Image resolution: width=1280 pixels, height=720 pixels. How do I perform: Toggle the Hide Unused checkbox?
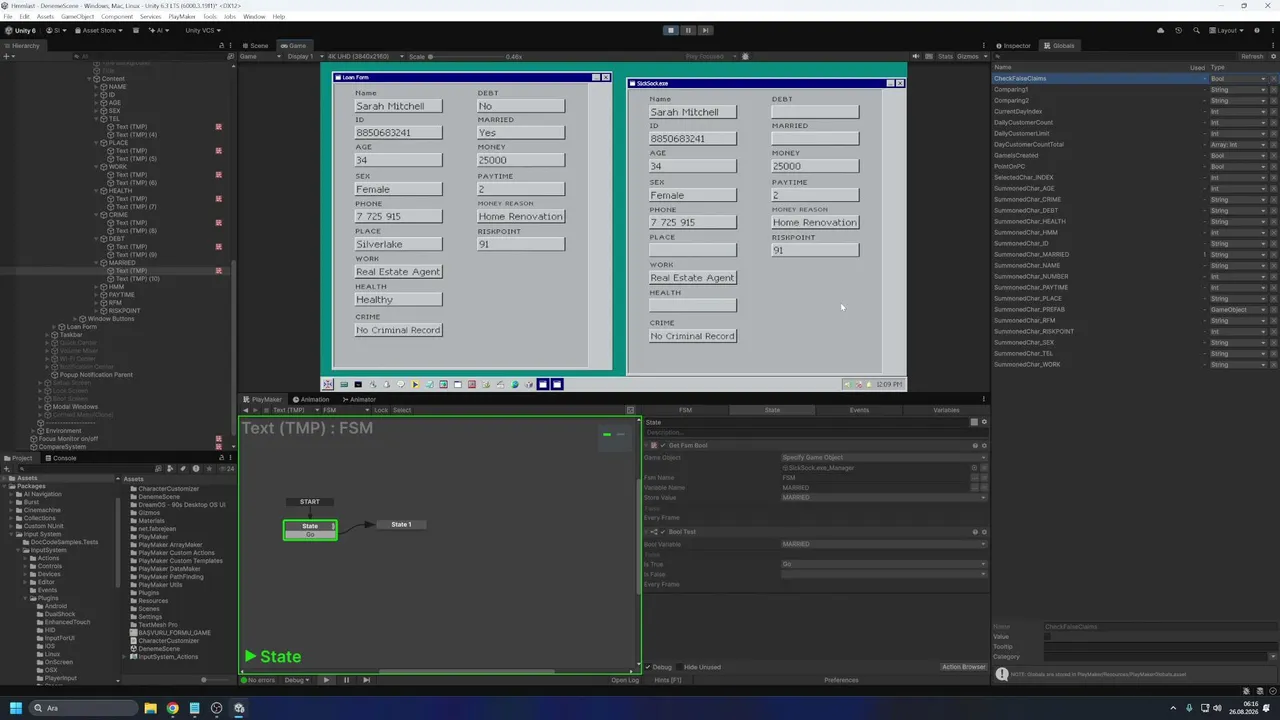pyautogui.click(x=678, y=667)
